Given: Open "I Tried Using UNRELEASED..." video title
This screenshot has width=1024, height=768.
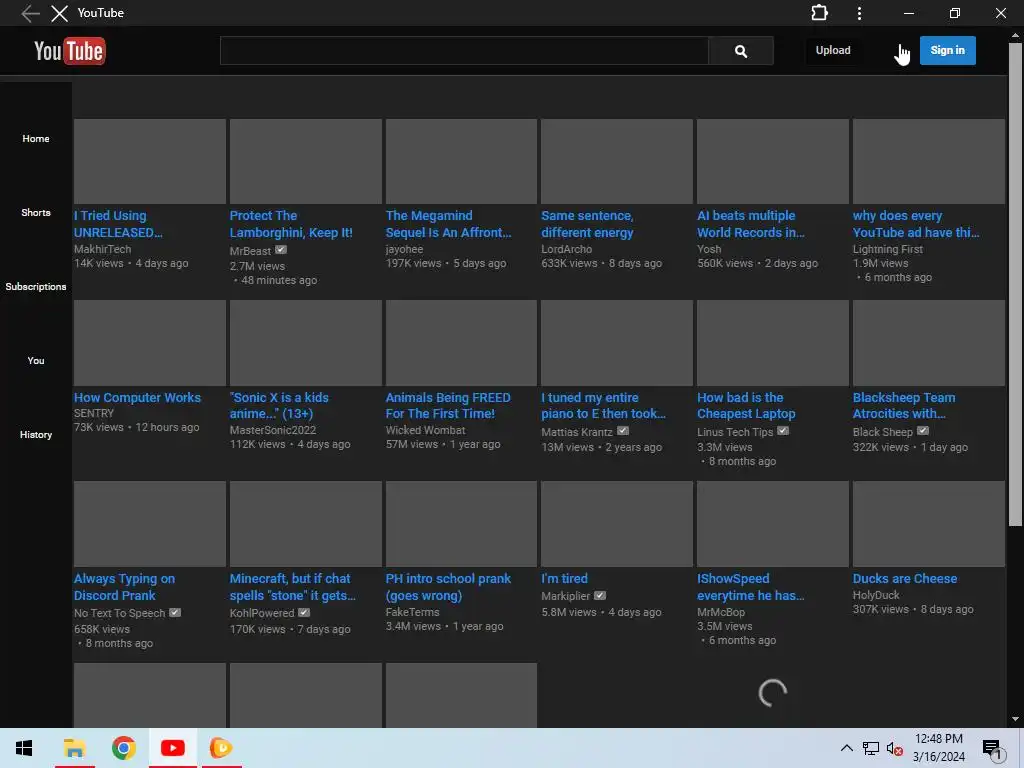Looking at the screenshot, I should (118, 224).
